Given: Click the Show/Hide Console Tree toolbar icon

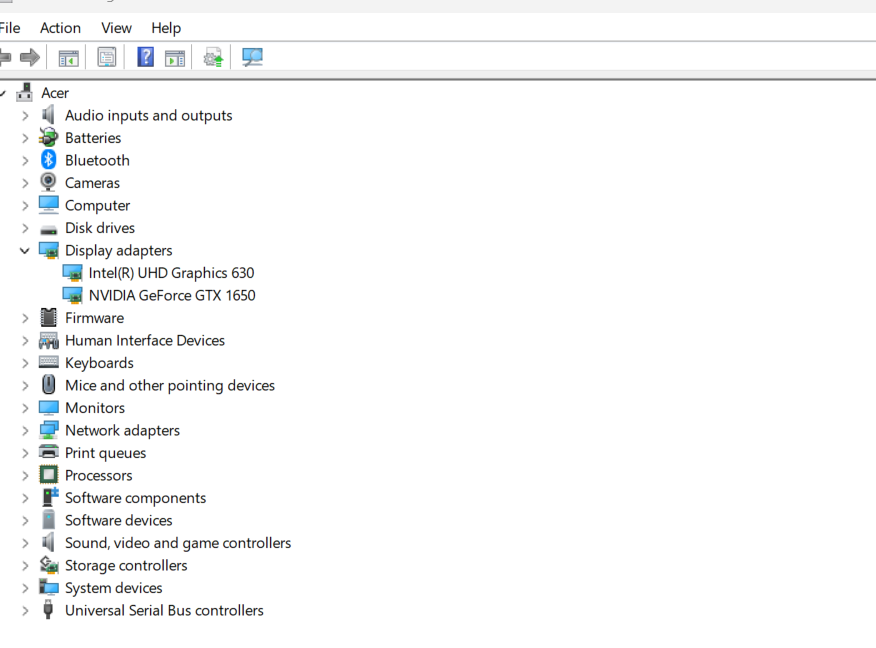Looking at the screenshot, I should (69, 58).
